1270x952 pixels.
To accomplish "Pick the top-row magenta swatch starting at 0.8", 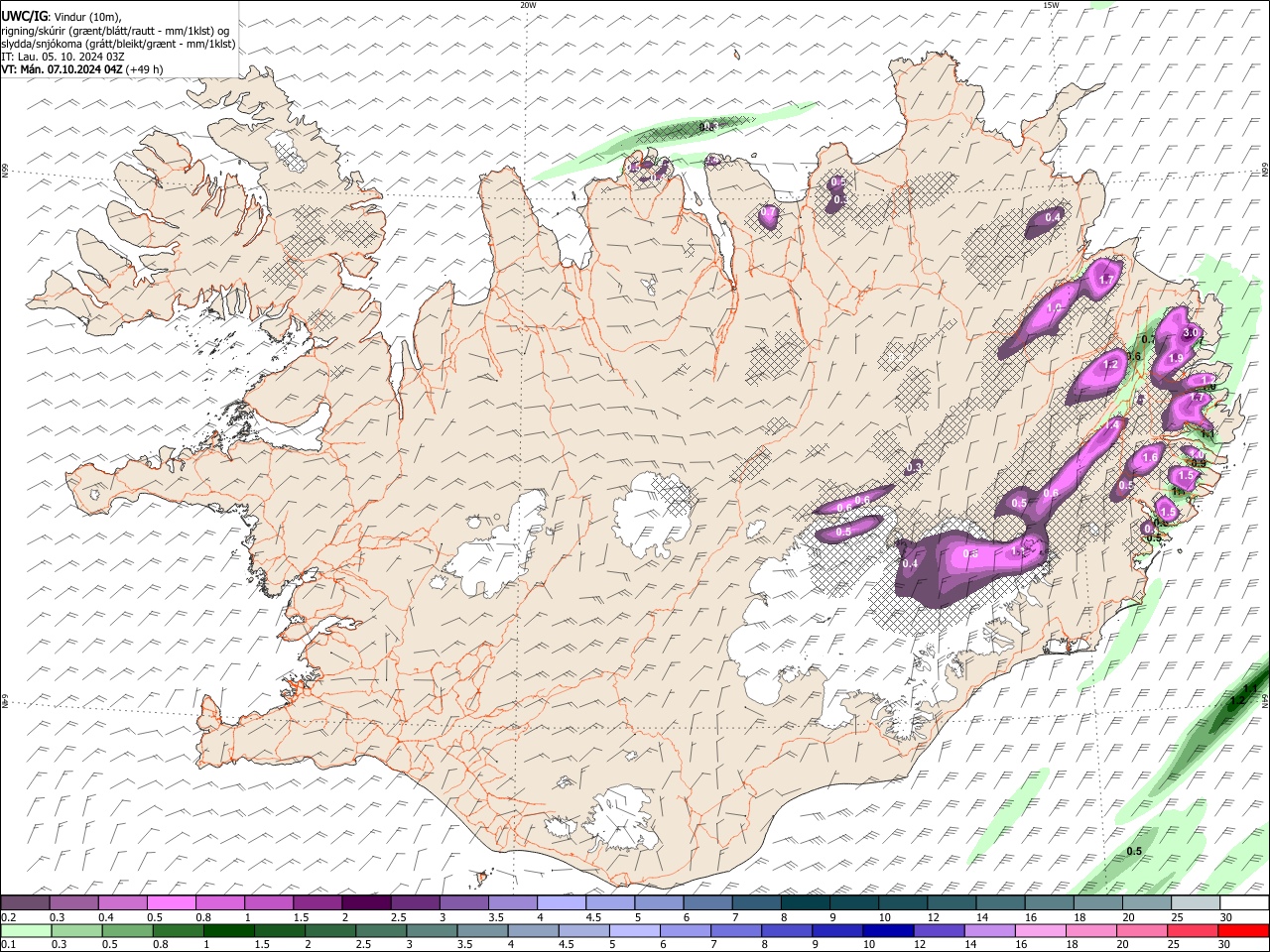I will (220, 903).
